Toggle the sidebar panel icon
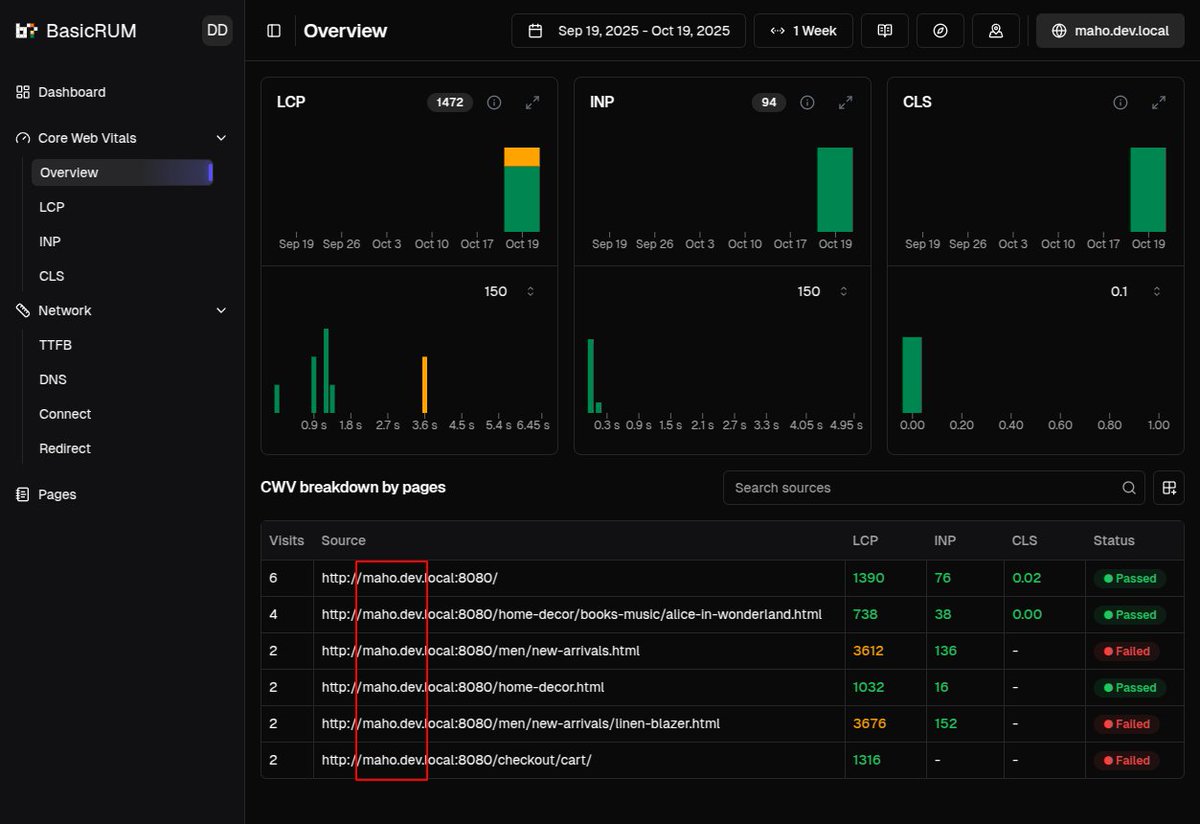This screenshot has height=824, width=1200. pos(274,31)
